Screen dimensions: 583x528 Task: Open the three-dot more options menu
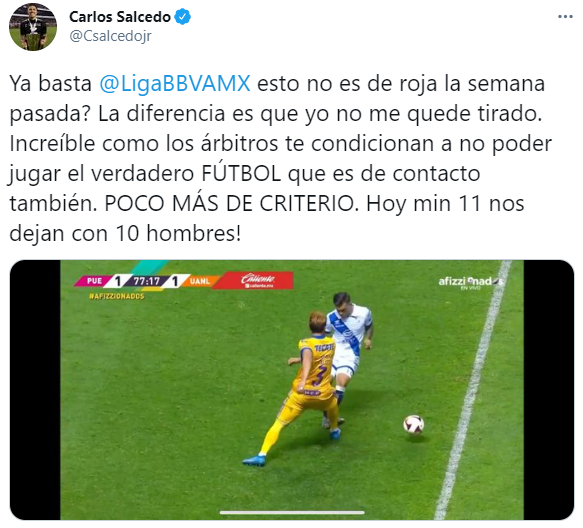coord(565,17)
